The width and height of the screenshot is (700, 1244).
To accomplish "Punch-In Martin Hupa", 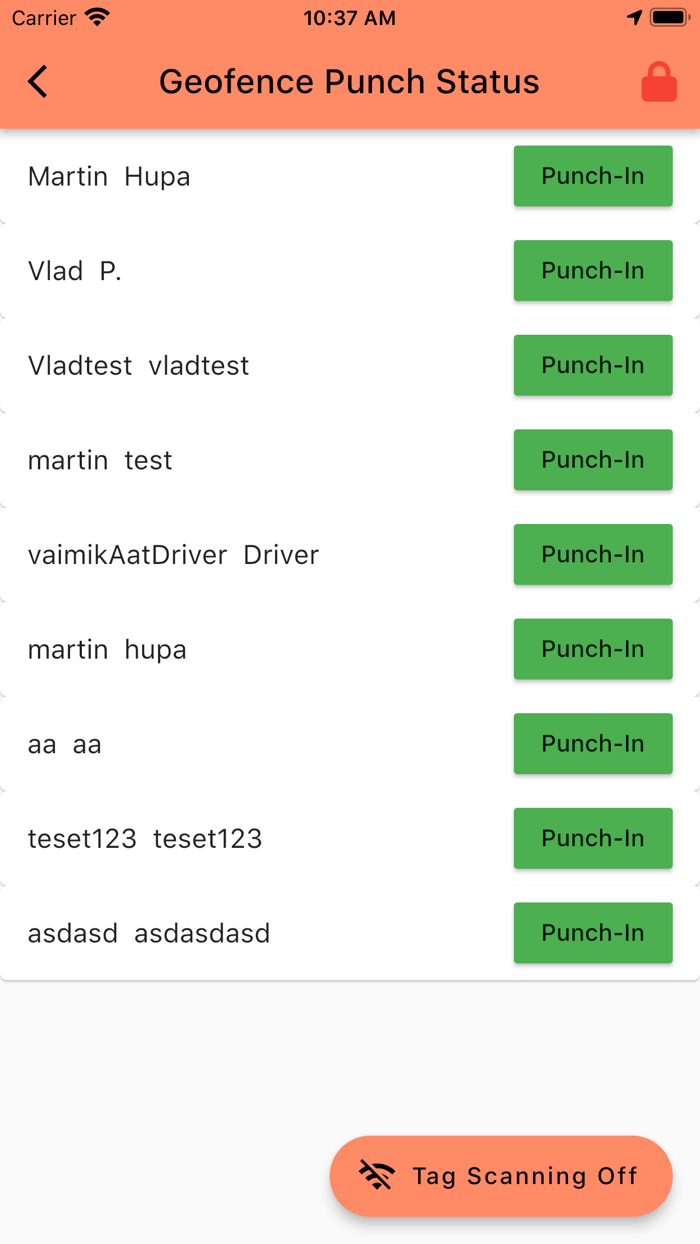I will [592, 176].
